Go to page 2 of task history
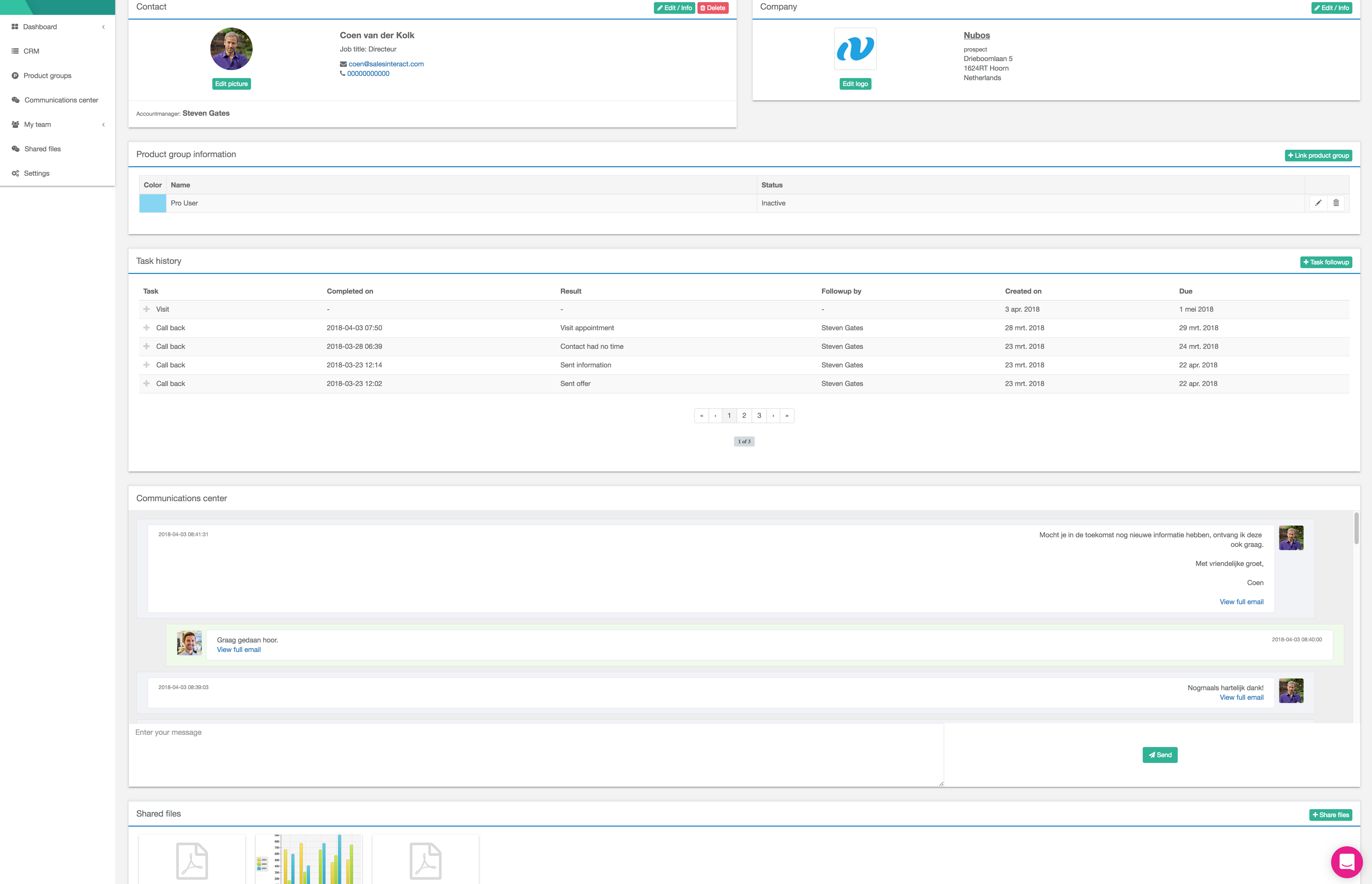 744,416
